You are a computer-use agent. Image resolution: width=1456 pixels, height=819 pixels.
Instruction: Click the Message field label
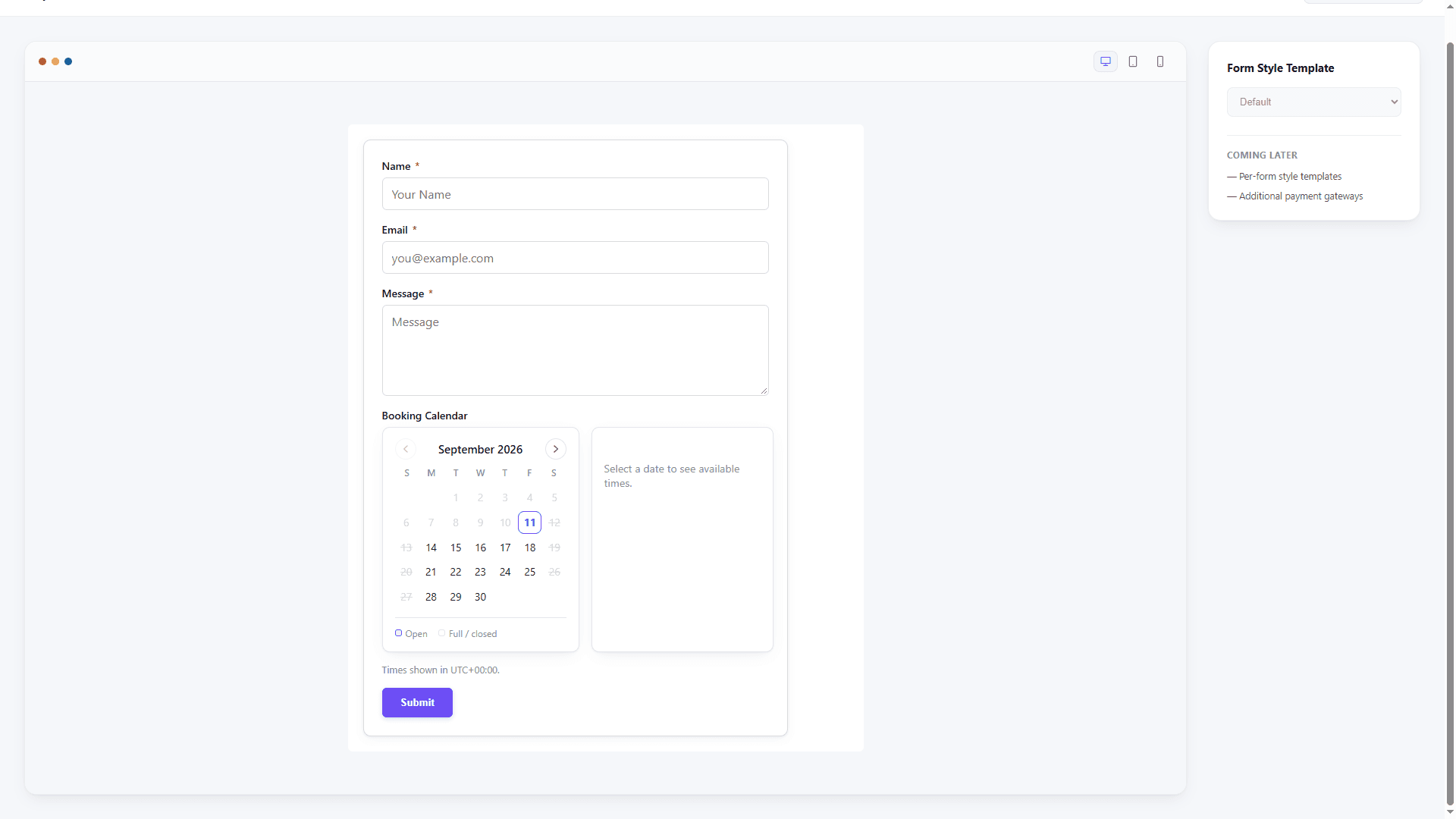point(403,293)
